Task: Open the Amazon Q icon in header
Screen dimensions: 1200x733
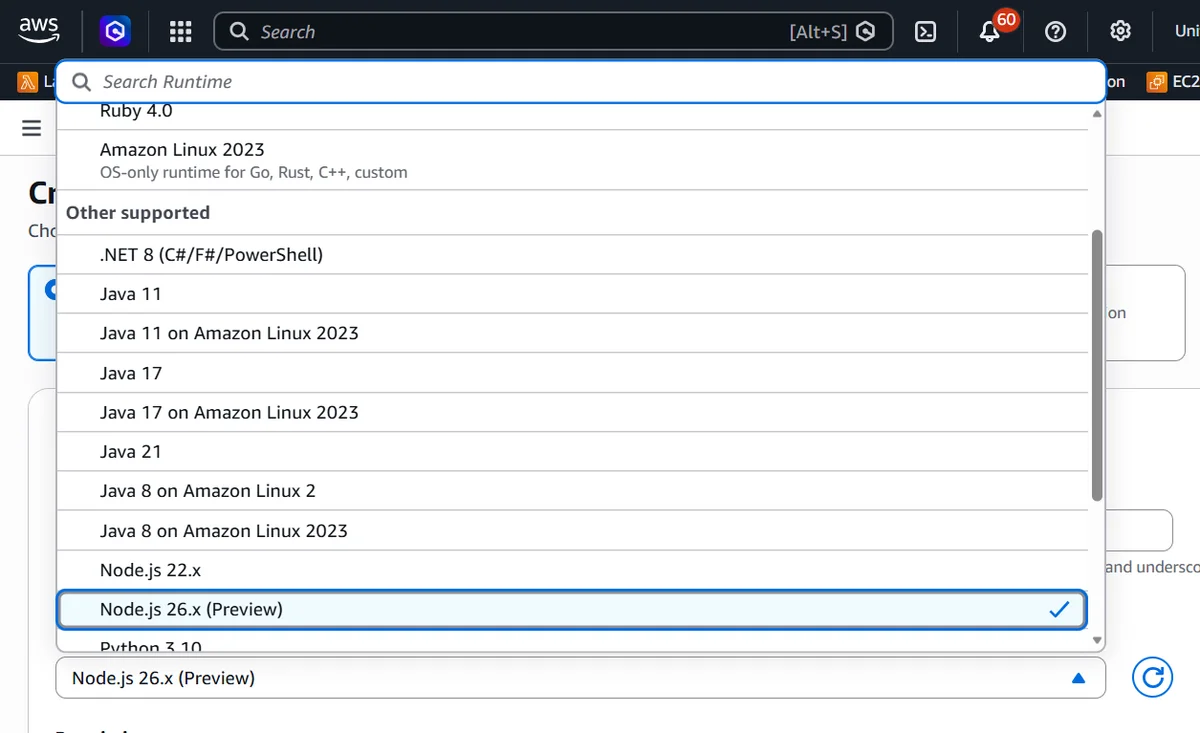Action: (115, 32)
